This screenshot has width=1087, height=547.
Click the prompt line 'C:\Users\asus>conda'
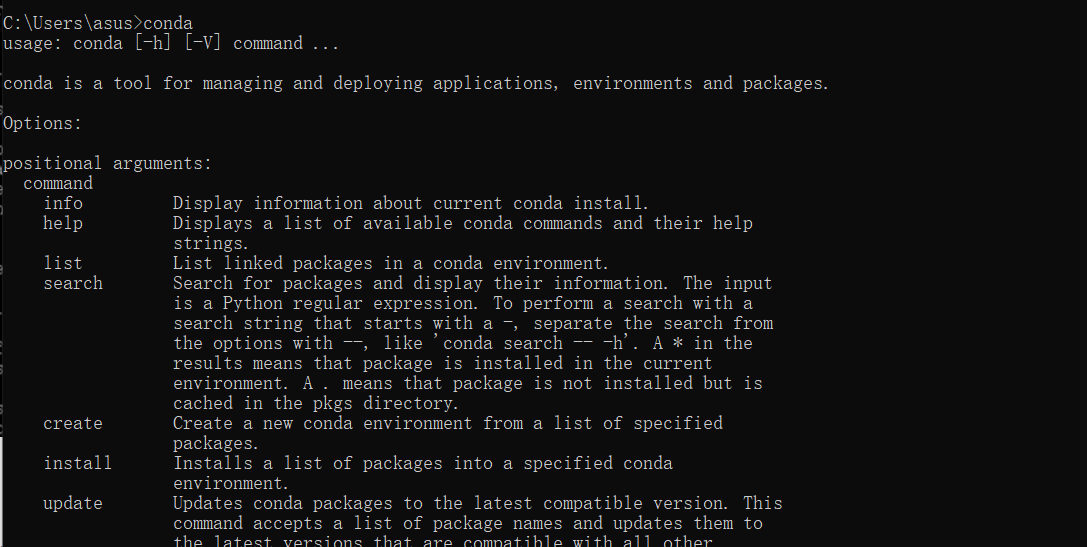tap(98, 24)
